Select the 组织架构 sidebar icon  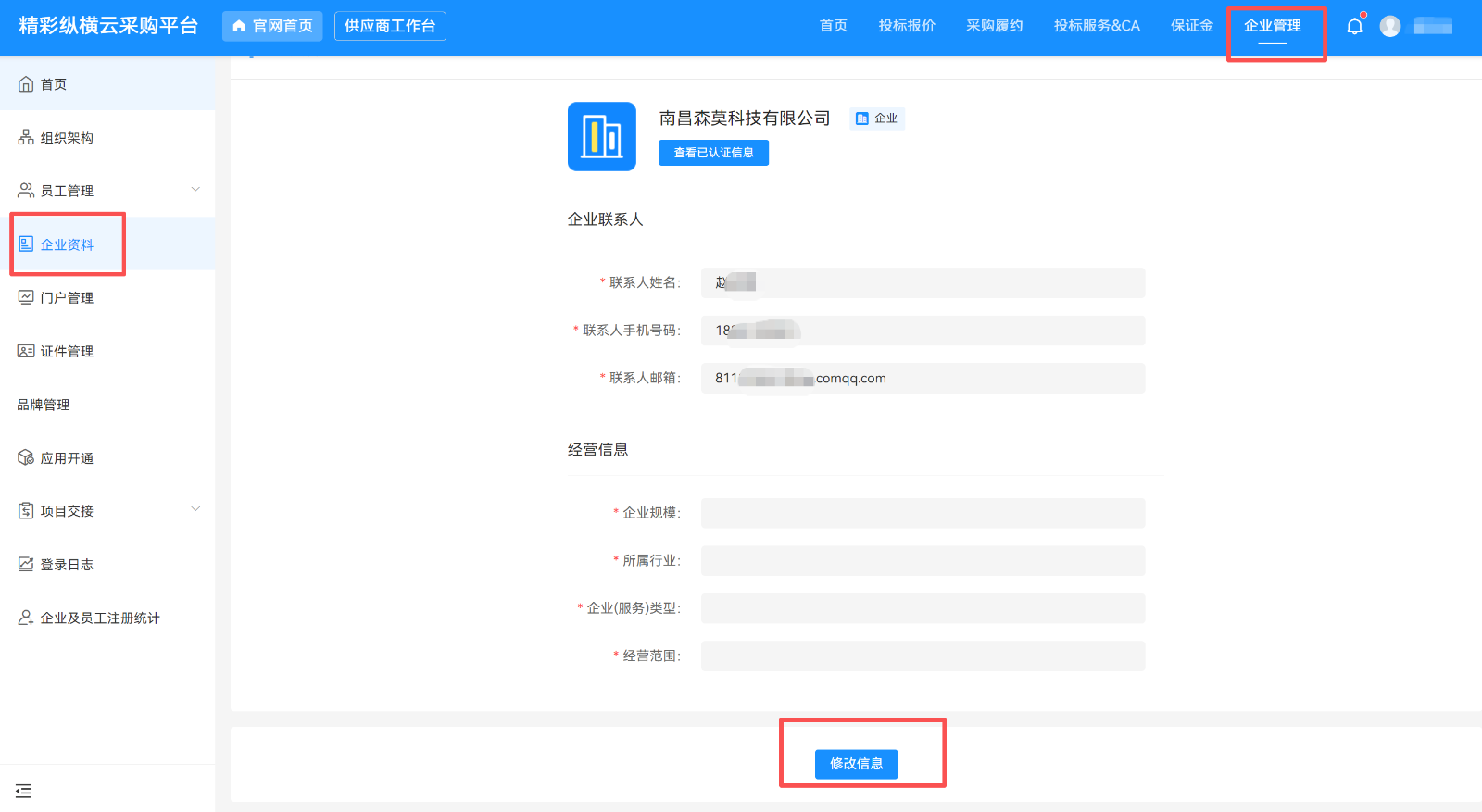(x=26, y=138)
